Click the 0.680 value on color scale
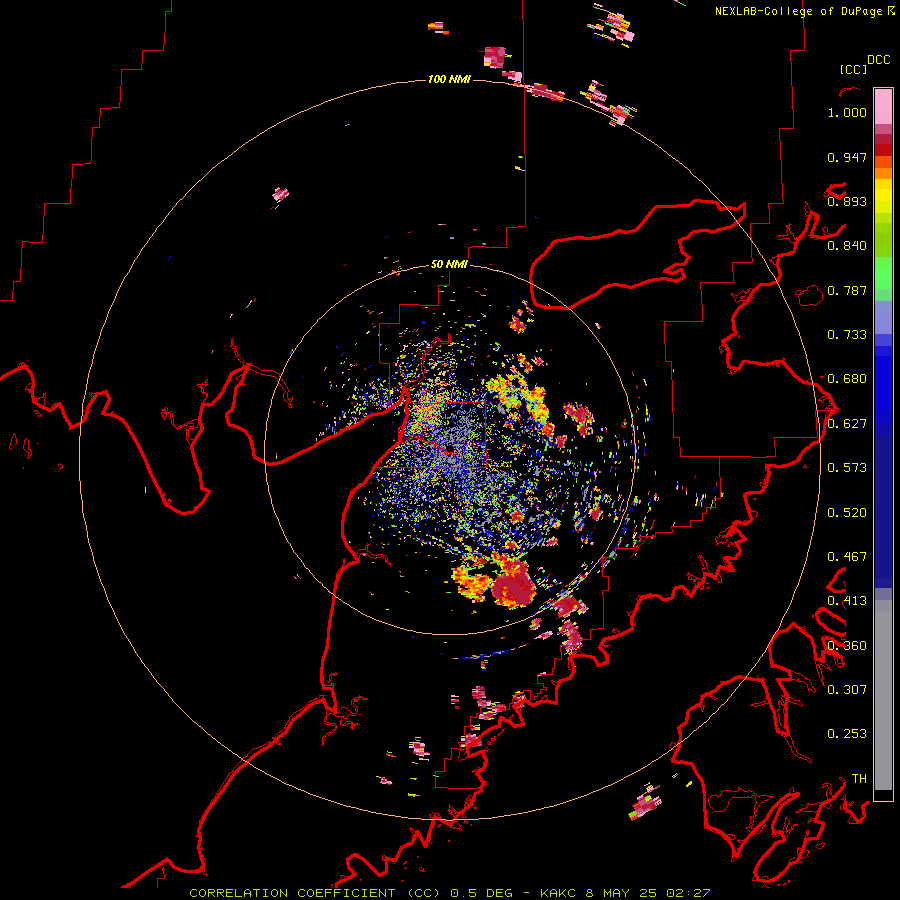This screenshot has width=900, height=900. click(847, 379)
